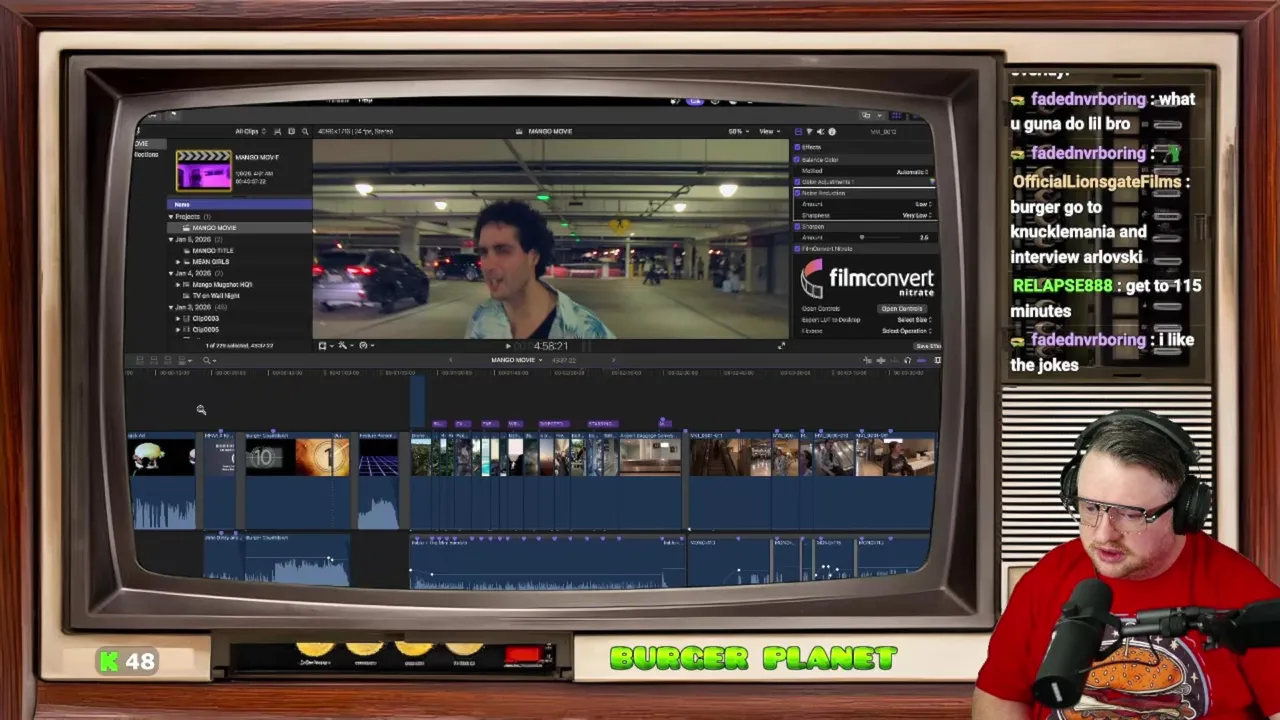This screenshot has width=1280, height=720.
Task: Select the TV on Wall Night clip
Action: pos(216,296)
